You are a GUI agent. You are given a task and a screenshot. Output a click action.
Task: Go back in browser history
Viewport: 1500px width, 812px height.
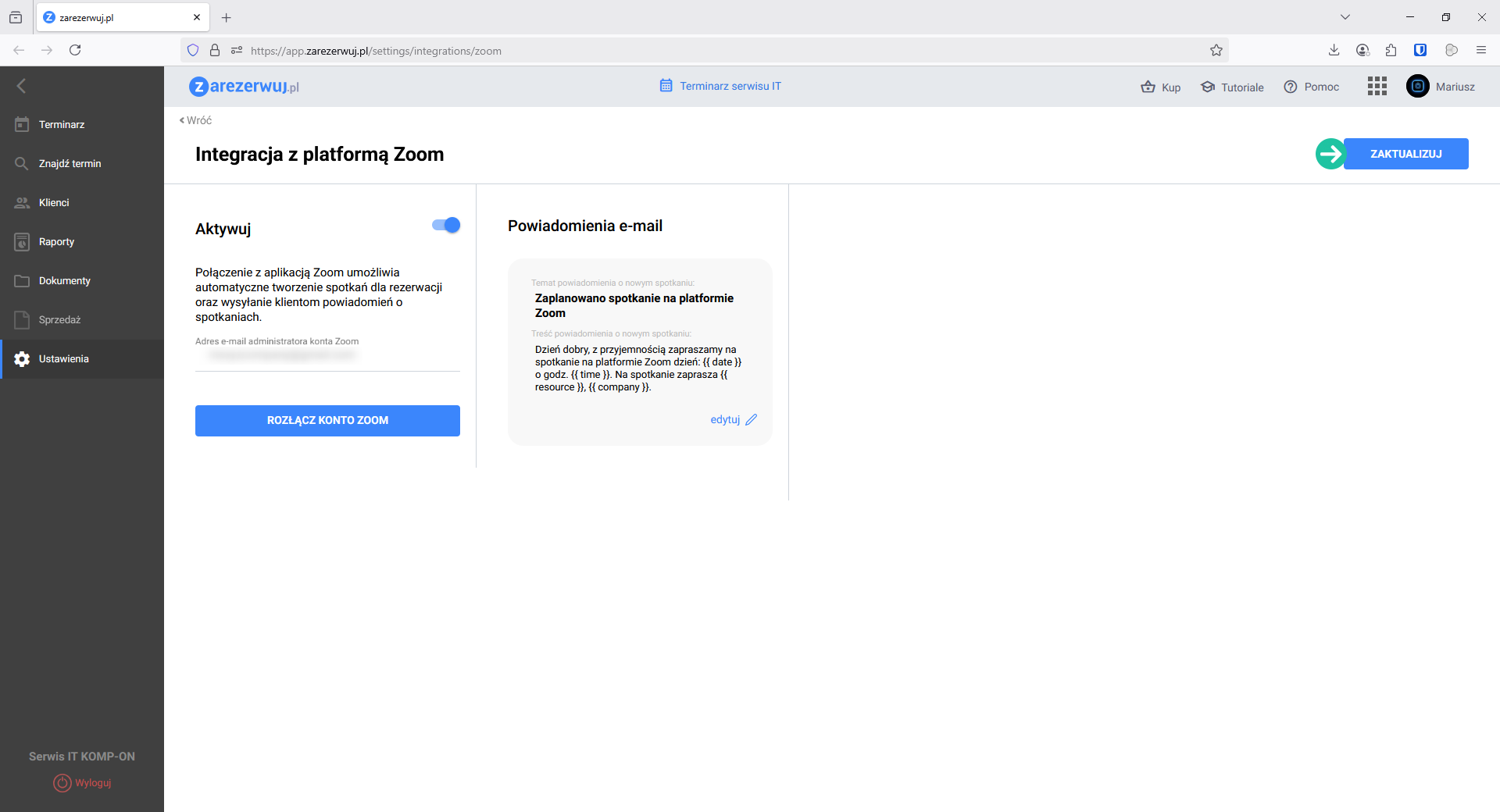pyautogui.click(x=19, y=50)
